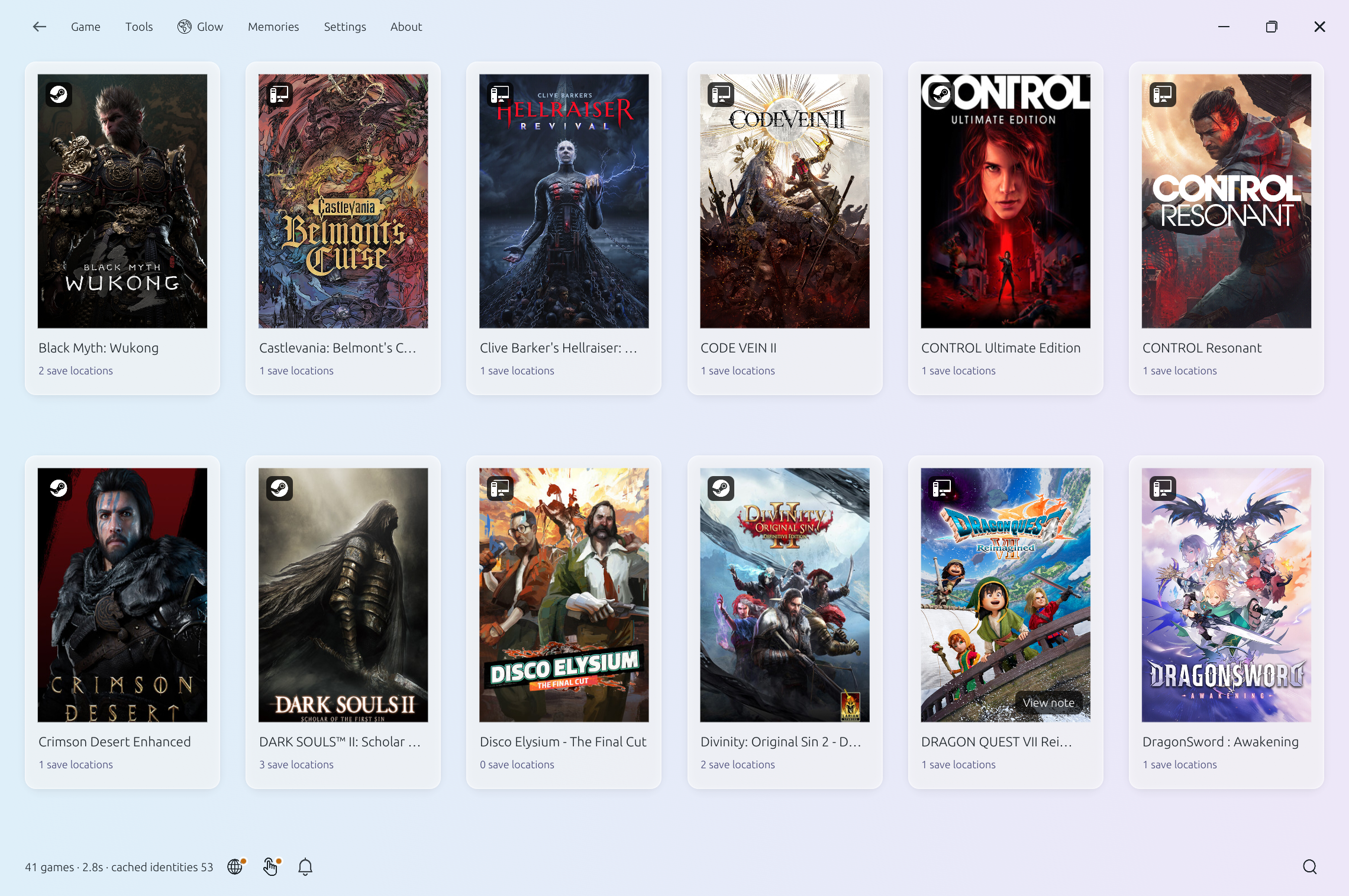The image size is (1349, 896).
Task: Go back using the arrow icon
Action: click(x=40, y=27)
